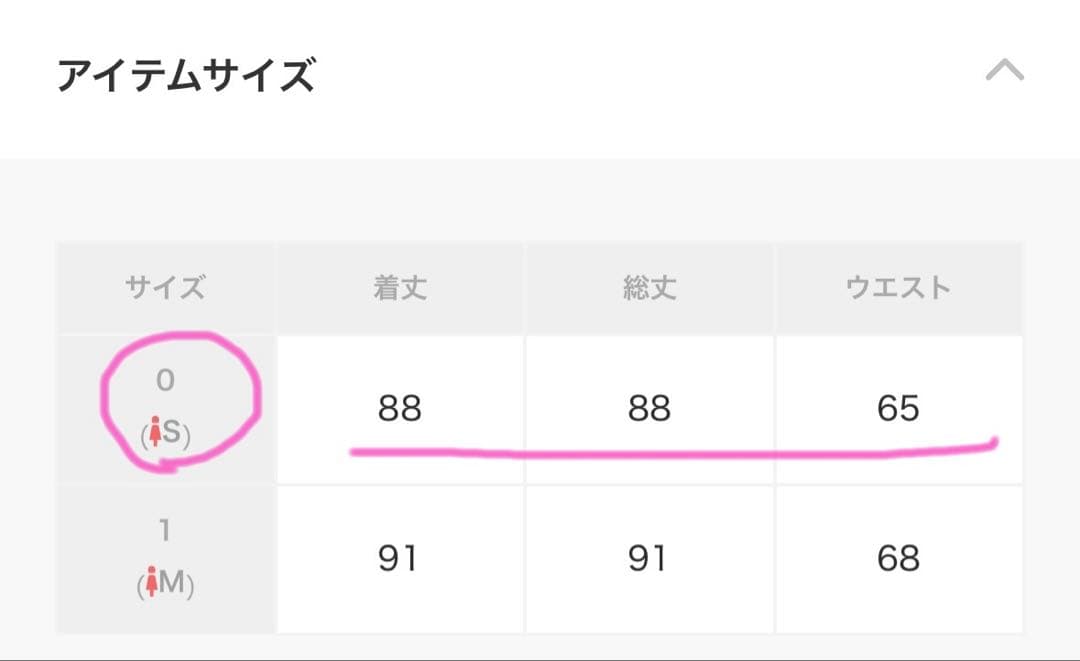Select the size 0 (S) row header

[166, 408]
